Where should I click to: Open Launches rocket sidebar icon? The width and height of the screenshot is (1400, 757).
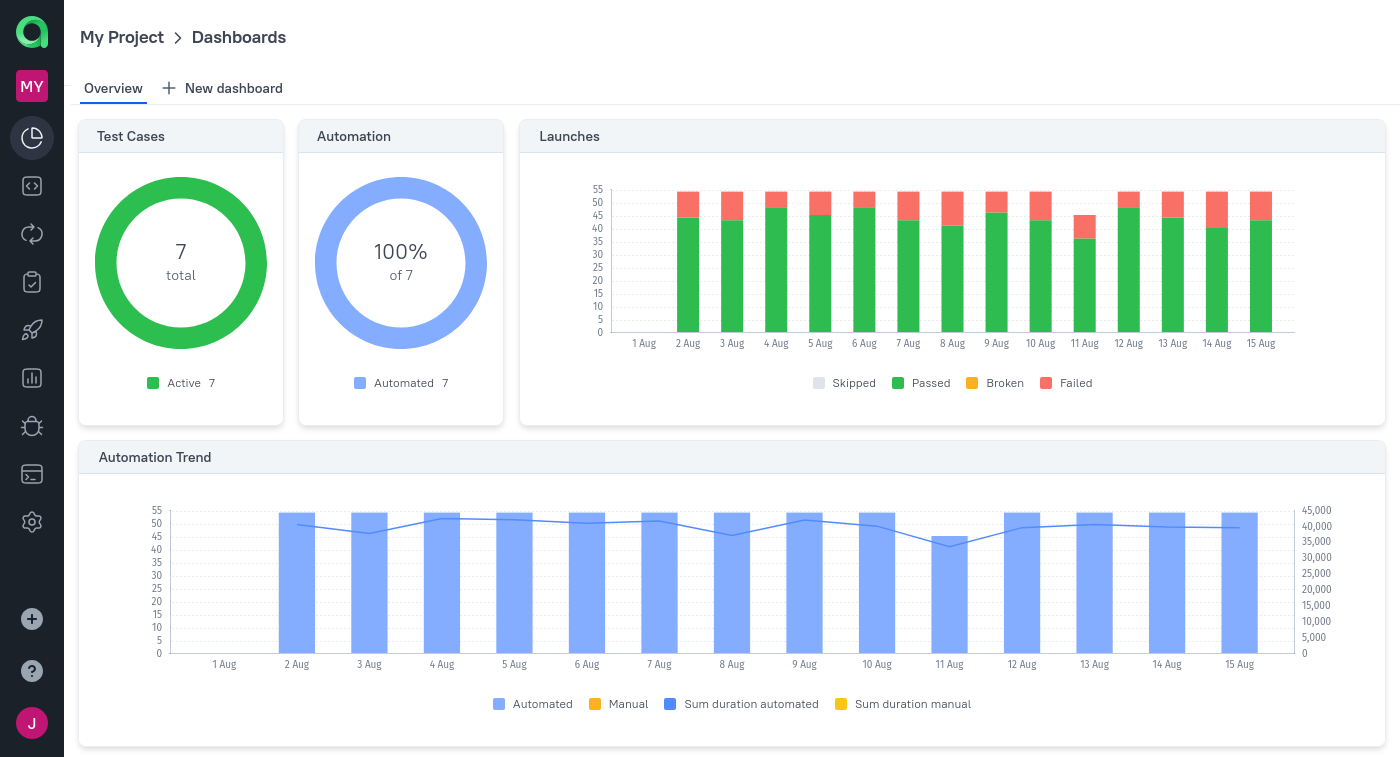tap(32, 330)
